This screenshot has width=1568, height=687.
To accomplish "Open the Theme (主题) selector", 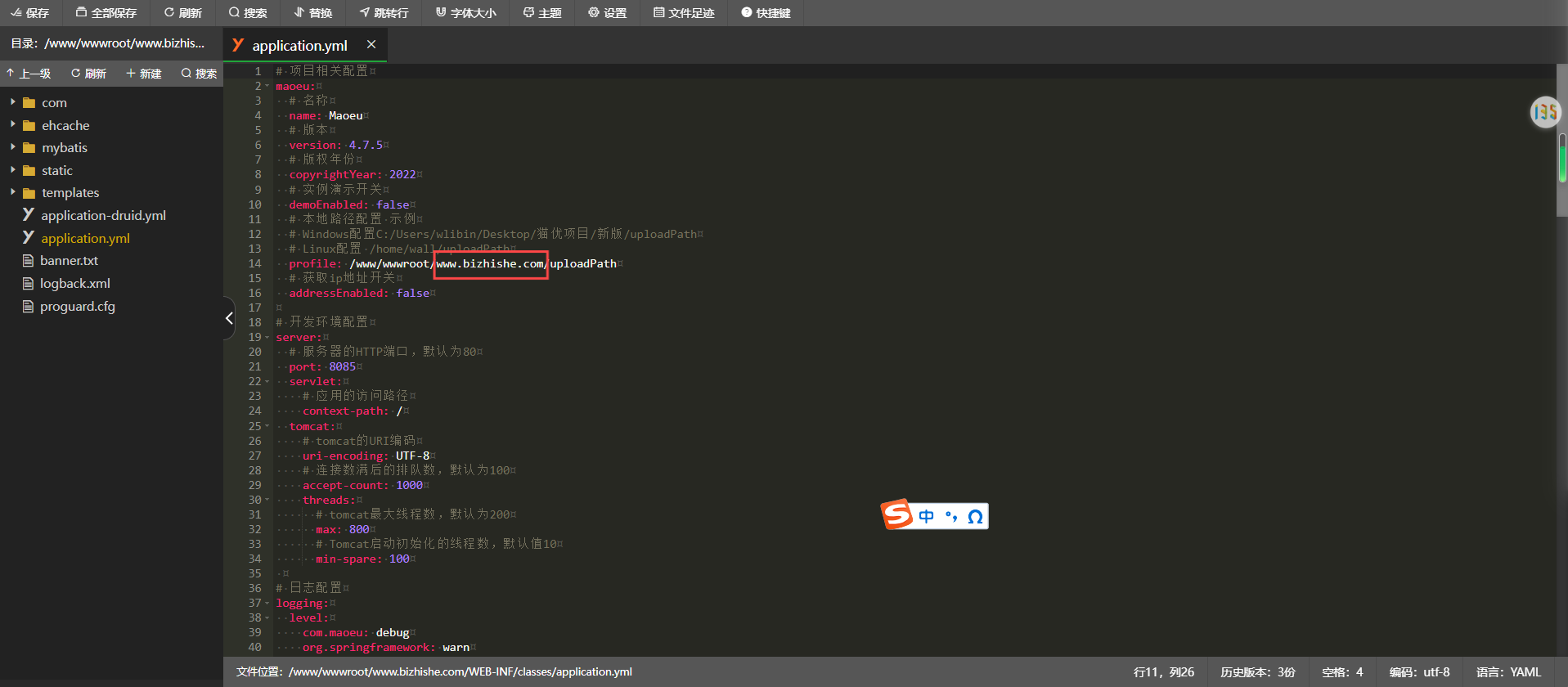I will 528,13.
